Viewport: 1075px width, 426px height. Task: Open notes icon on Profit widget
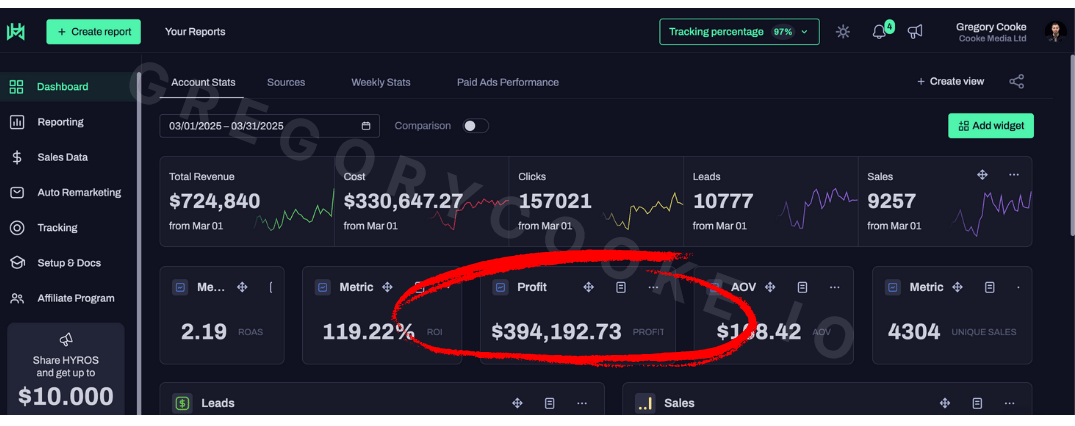620,287
